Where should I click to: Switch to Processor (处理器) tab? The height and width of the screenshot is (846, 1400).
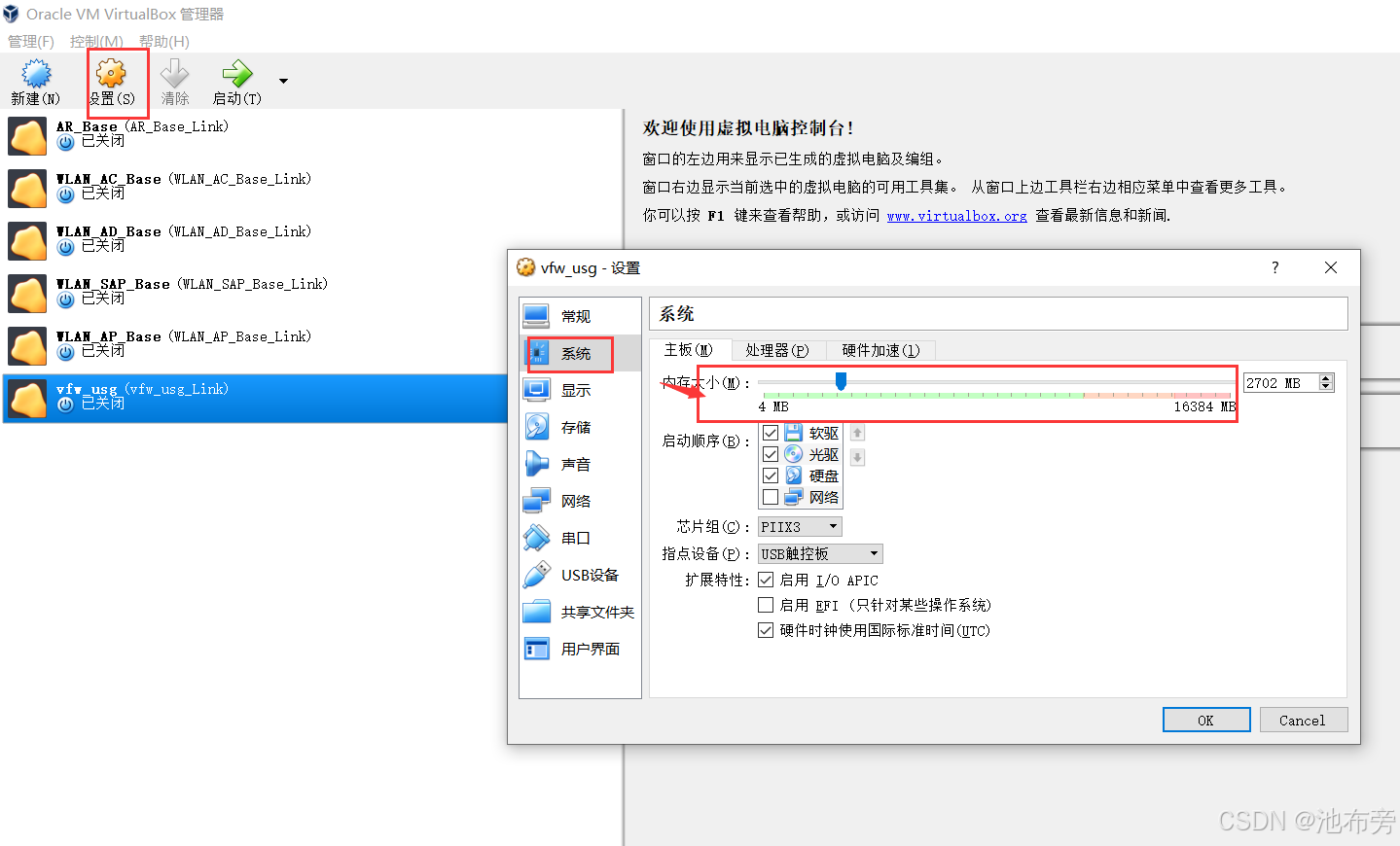(777, 350)
